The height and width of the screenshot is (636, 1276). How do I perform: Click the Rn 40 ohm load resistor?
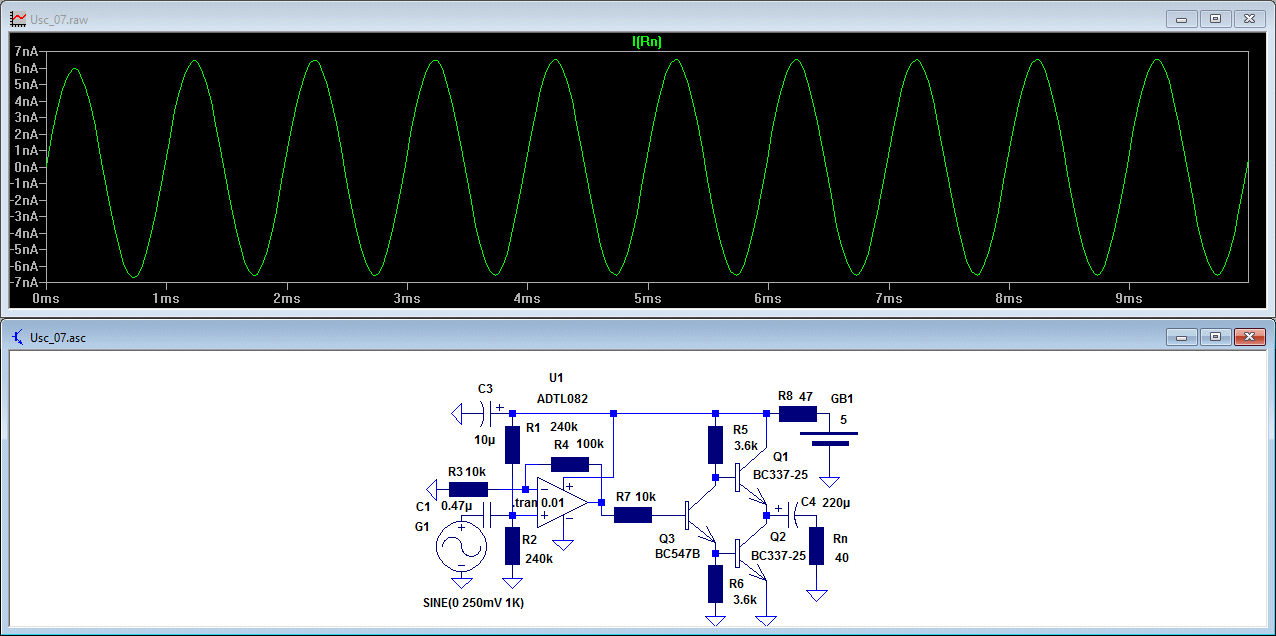click(817, 546)
